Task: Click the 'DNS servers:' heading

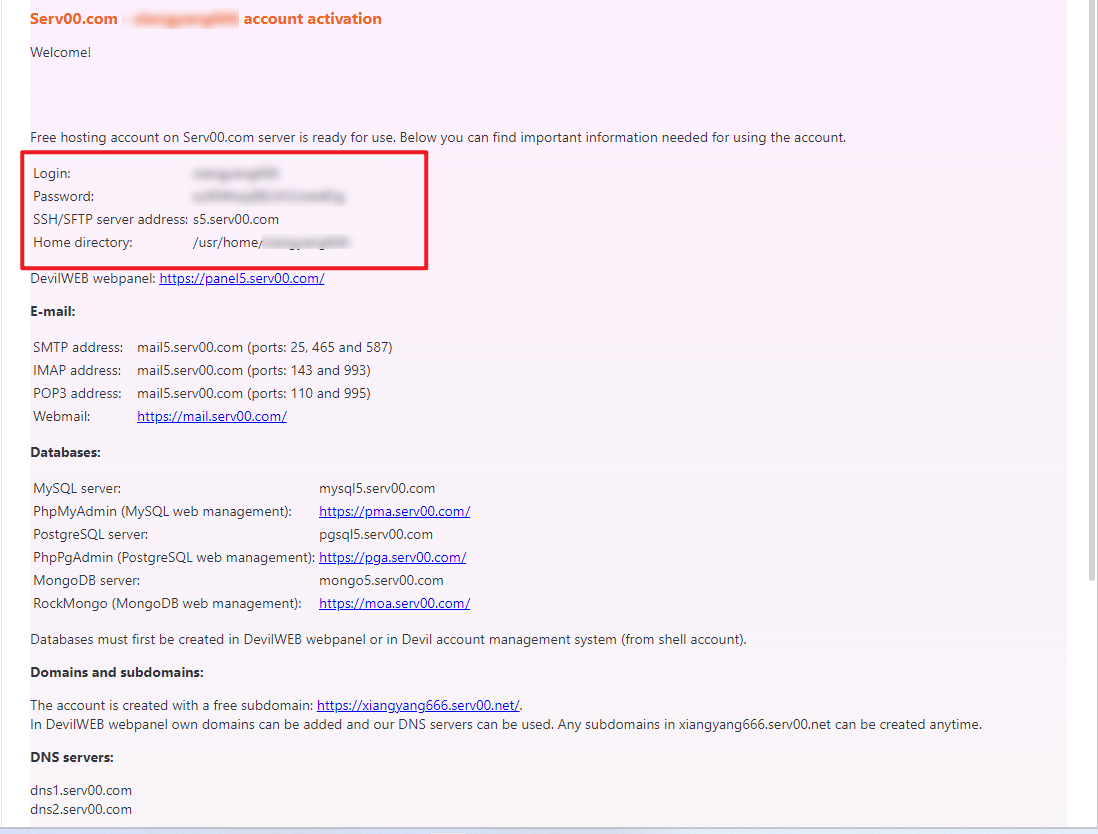Action: pyautogui.click(x=71, y=758)
